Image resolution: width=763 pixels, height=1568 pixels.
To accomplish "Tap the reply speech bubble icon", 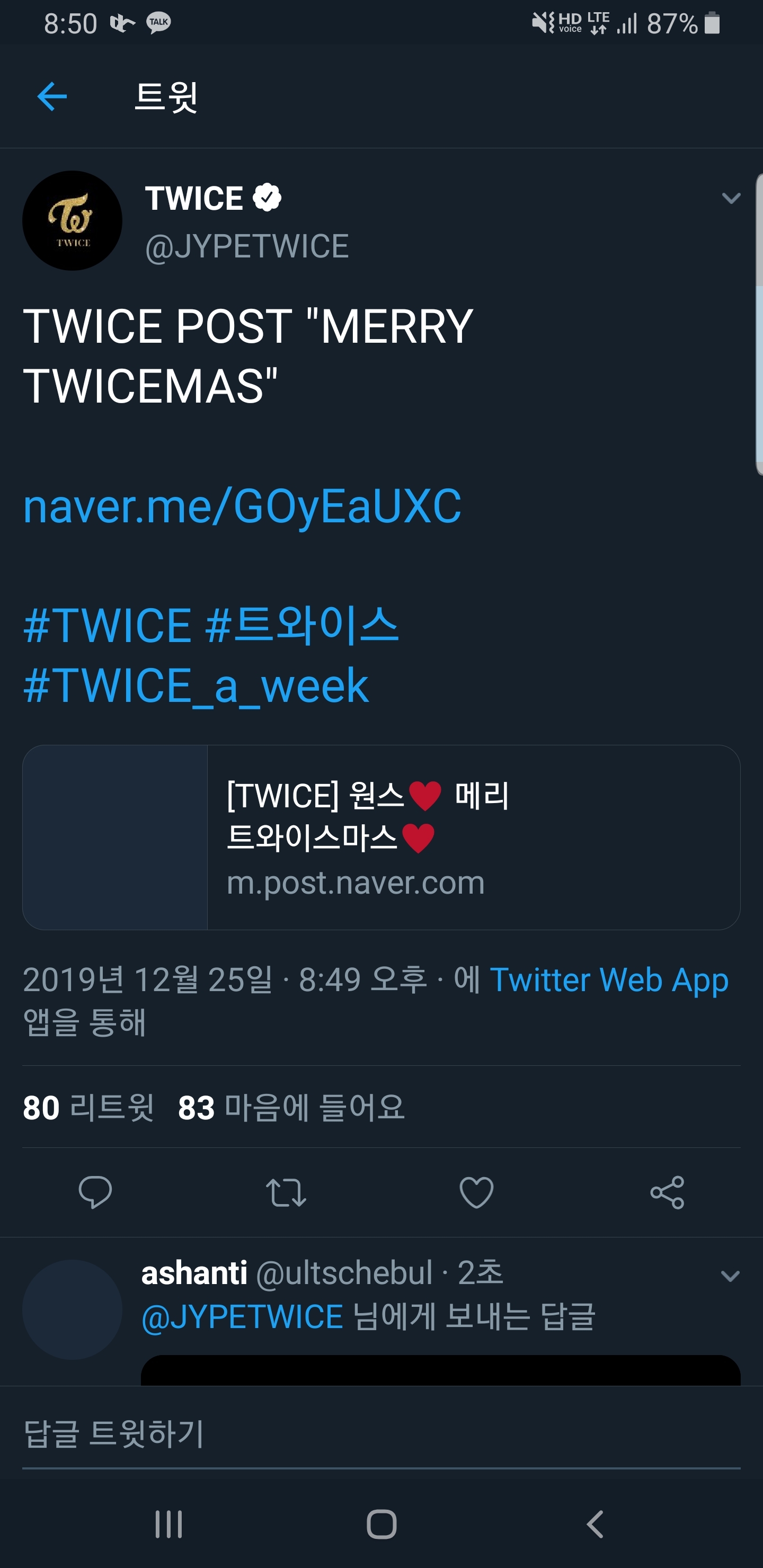I will [x=95, y=1192].
